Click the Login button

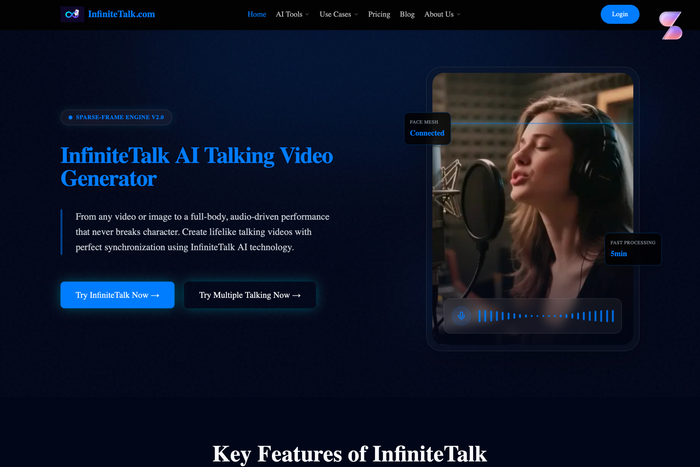(x=620, y=14)
